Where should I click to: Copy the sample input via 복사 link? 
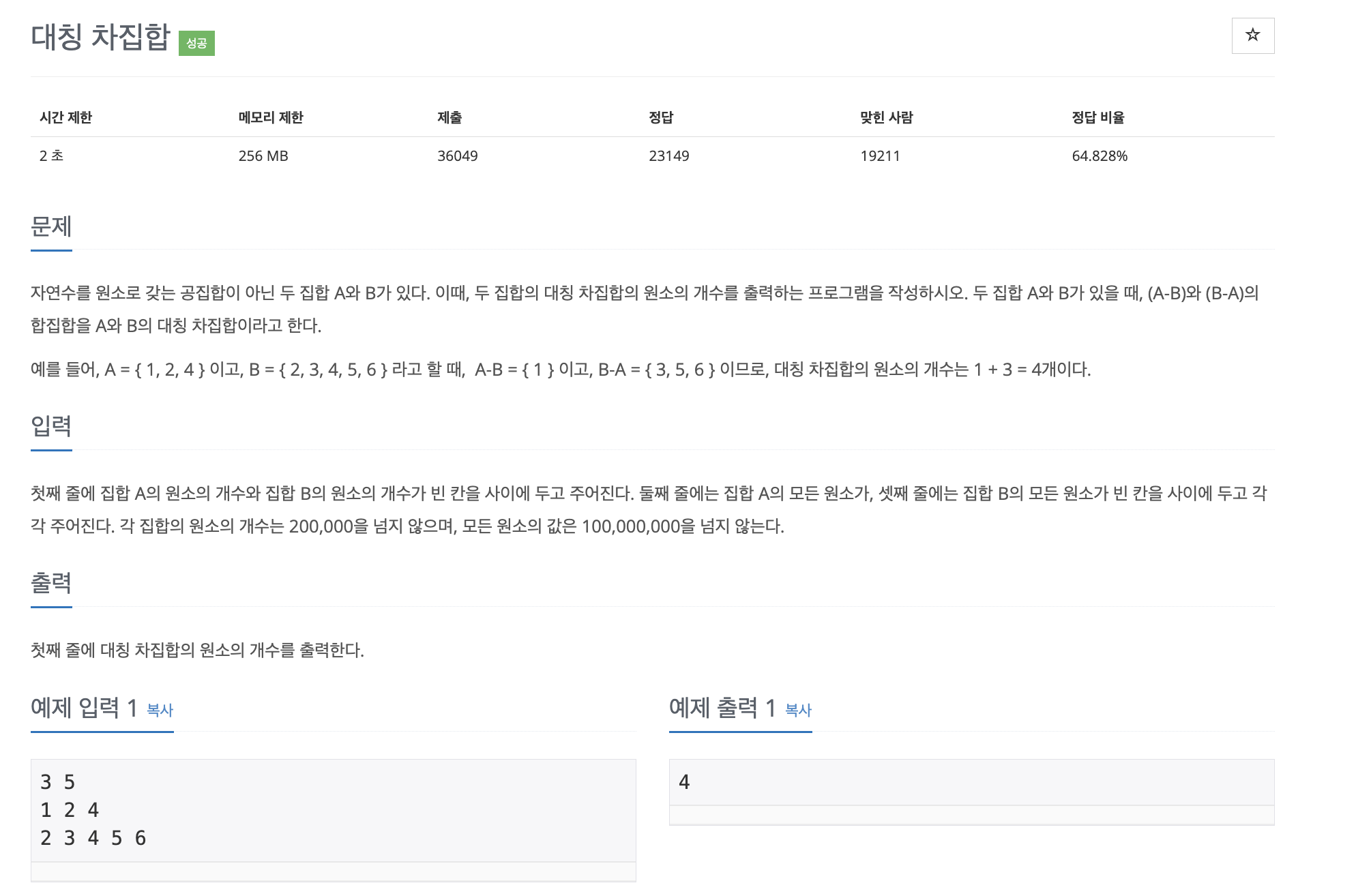(x=160, y=710)
